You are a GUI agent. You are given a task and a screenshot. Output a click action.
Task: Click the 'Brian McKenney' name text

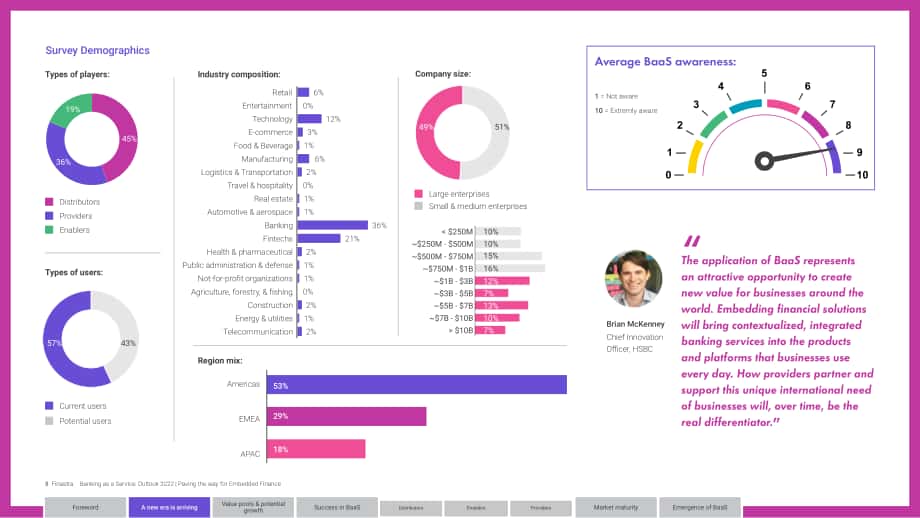click(x=635, y=324)
